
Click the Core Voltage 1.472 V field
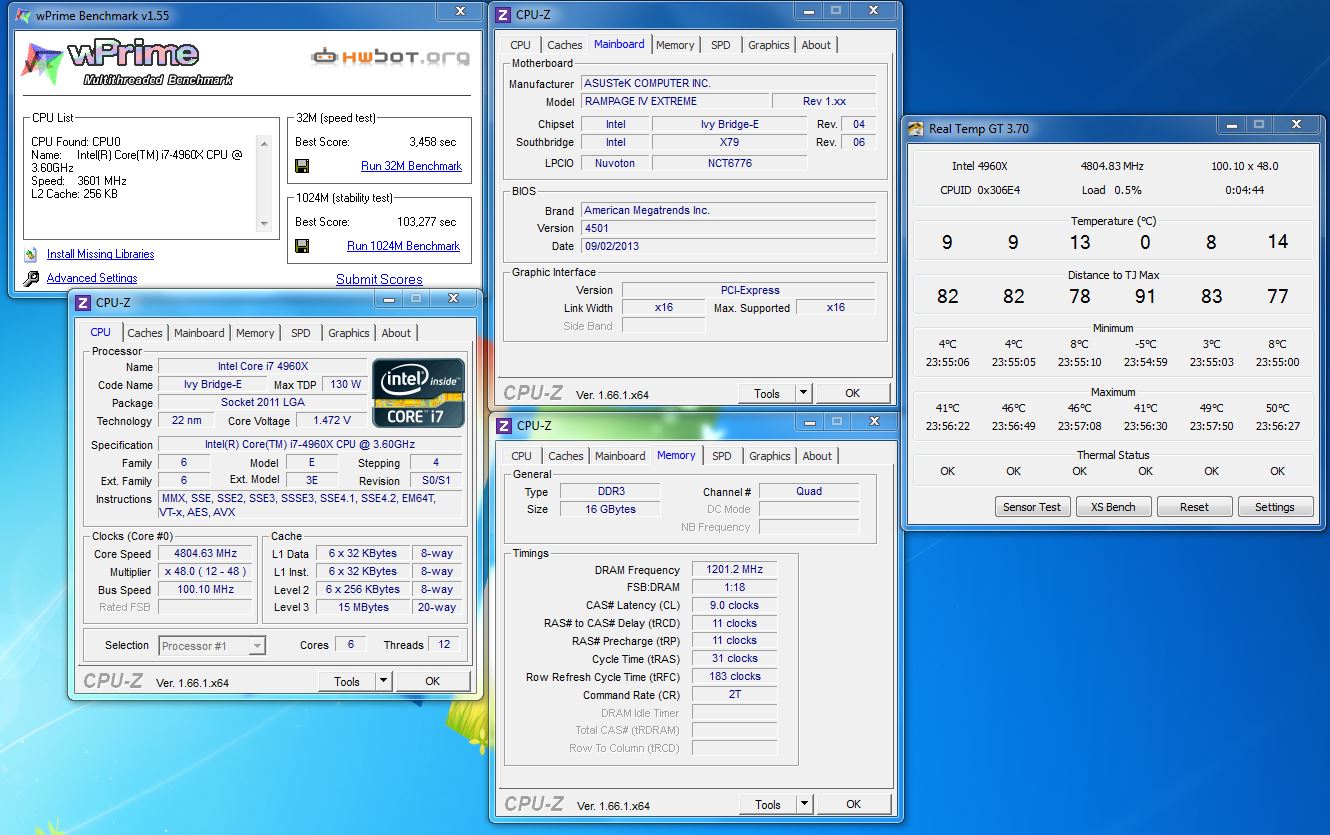pos(332,421)
